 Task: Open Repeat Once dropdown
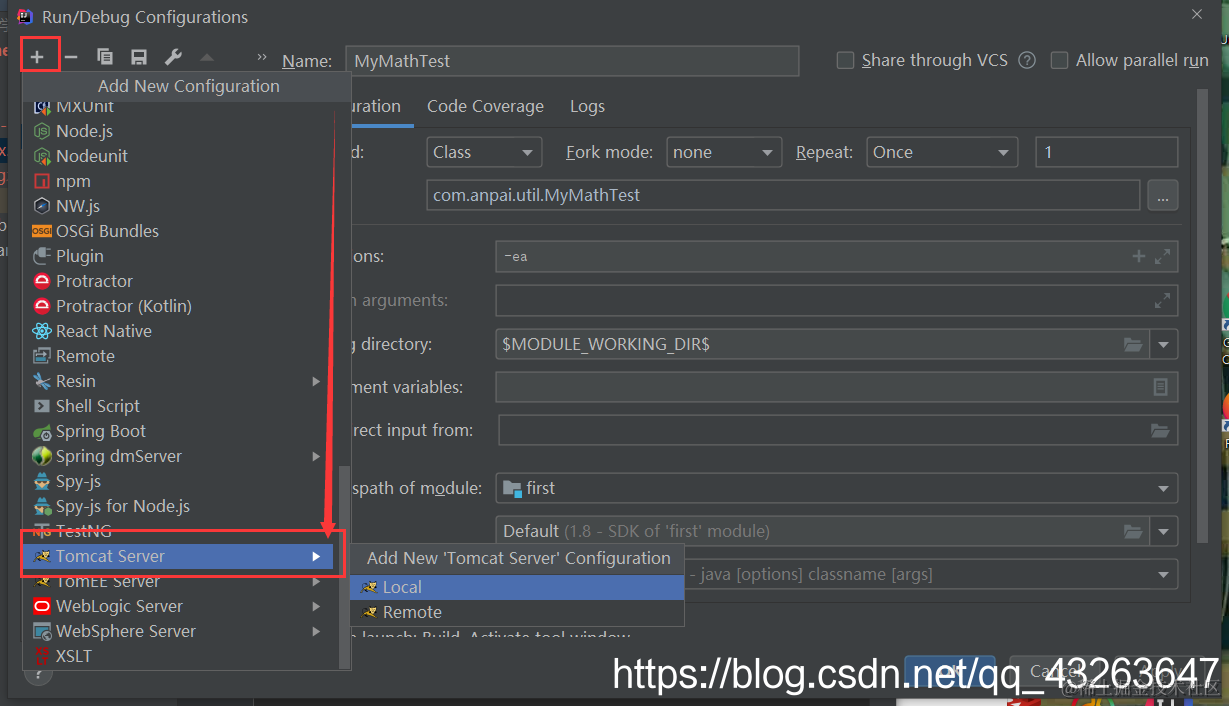click(942, 152)
